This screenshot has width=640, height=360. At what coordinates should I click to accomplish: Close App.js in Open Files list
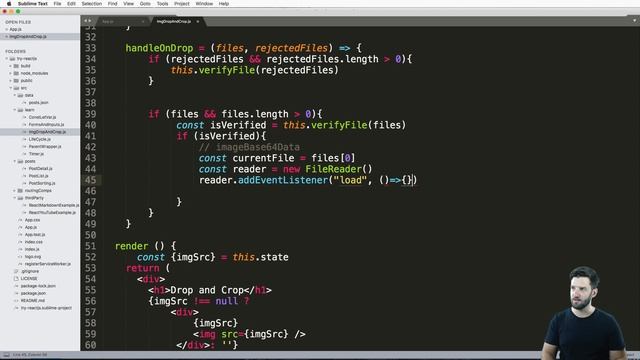(7, 29)
